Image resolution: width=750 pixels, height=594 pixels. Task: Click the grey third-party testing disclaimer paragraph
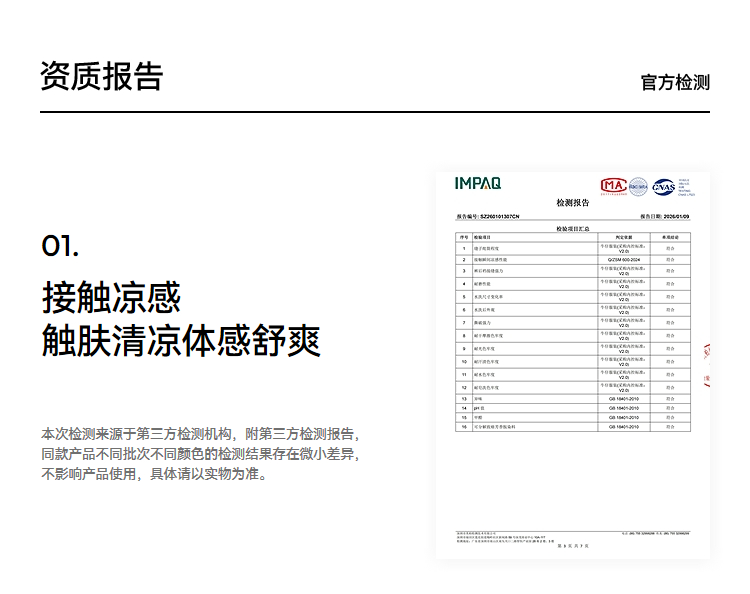pyautogui.click(x=200, y=454)
